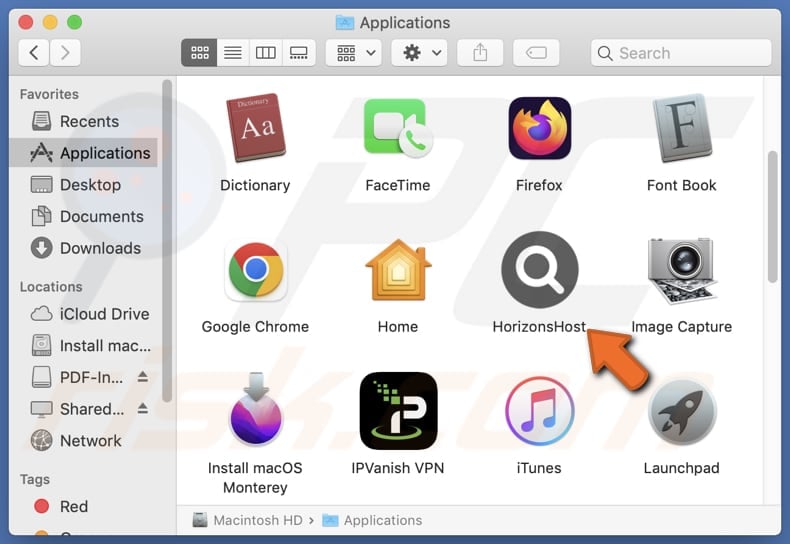Click the IPVanish VPN name label
This screenshot has width=790, height=544.
click(x=398, y=468)
